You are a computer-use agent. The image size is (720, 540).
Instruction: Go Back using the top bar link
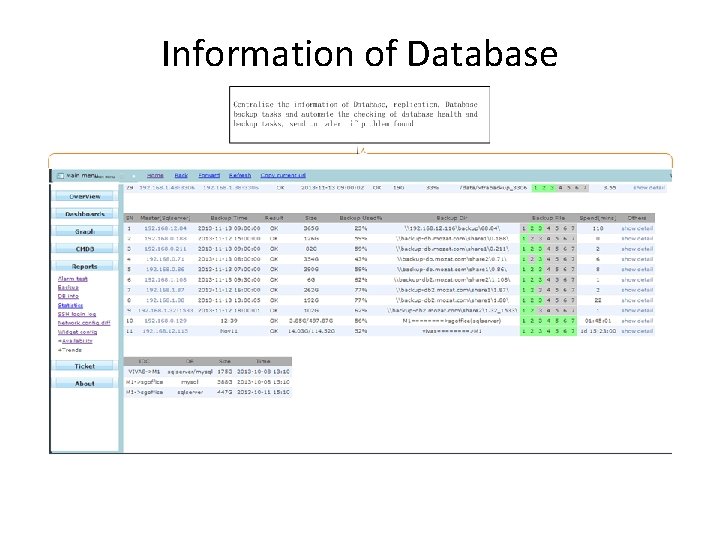[181, 175]
